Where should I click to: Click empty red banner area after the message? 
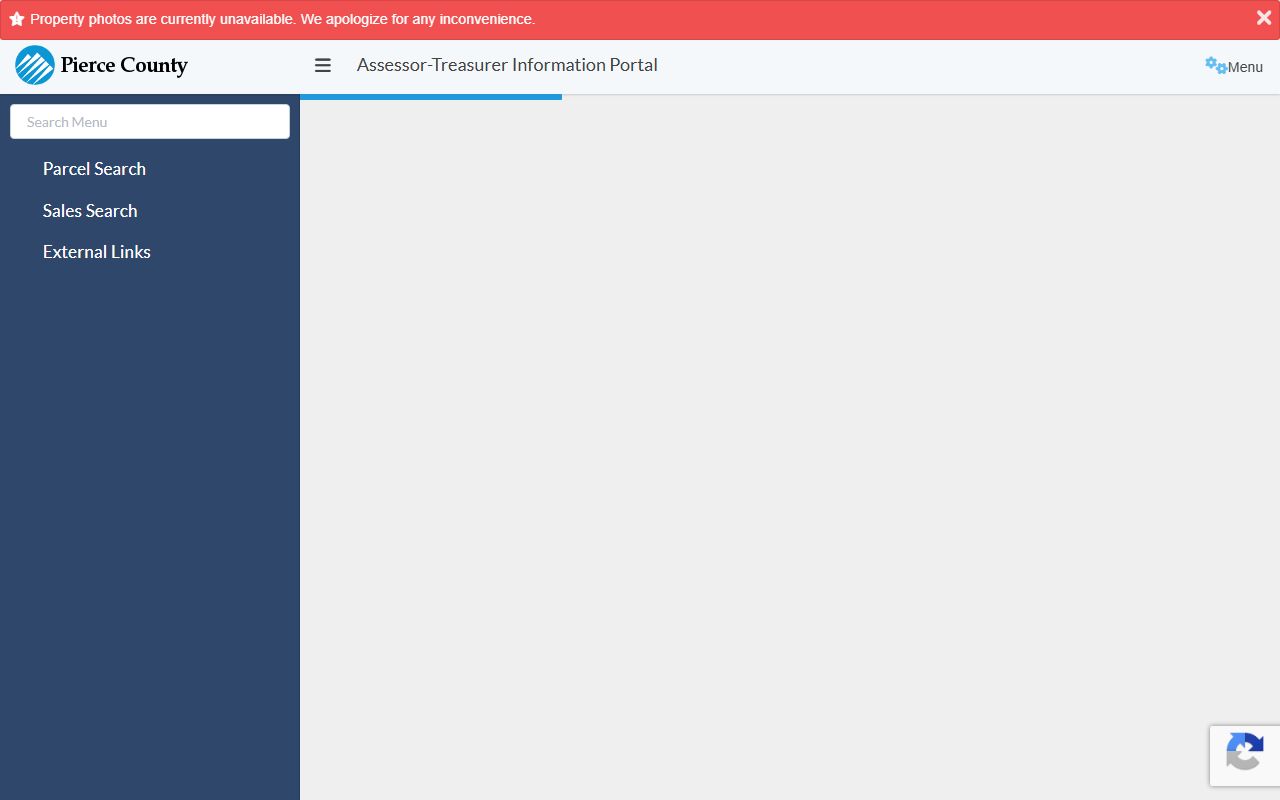(x=880, y=19)
